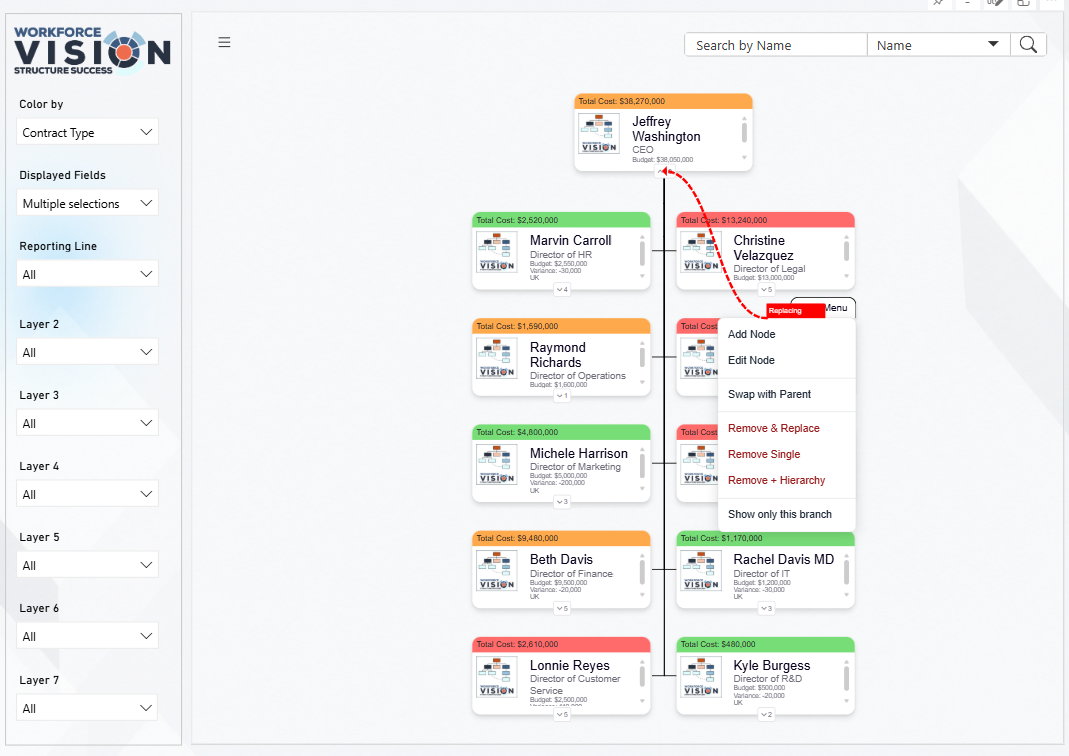Viewport: 1069px width, 756px height.
Task: Click Director of Operations title text
Action: [x=577, y=376]
